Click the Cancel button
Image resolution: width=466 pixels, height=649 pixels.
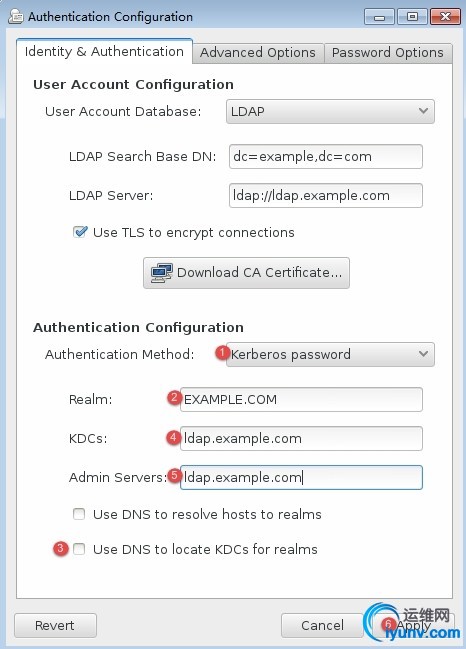(x=322, y=625)
